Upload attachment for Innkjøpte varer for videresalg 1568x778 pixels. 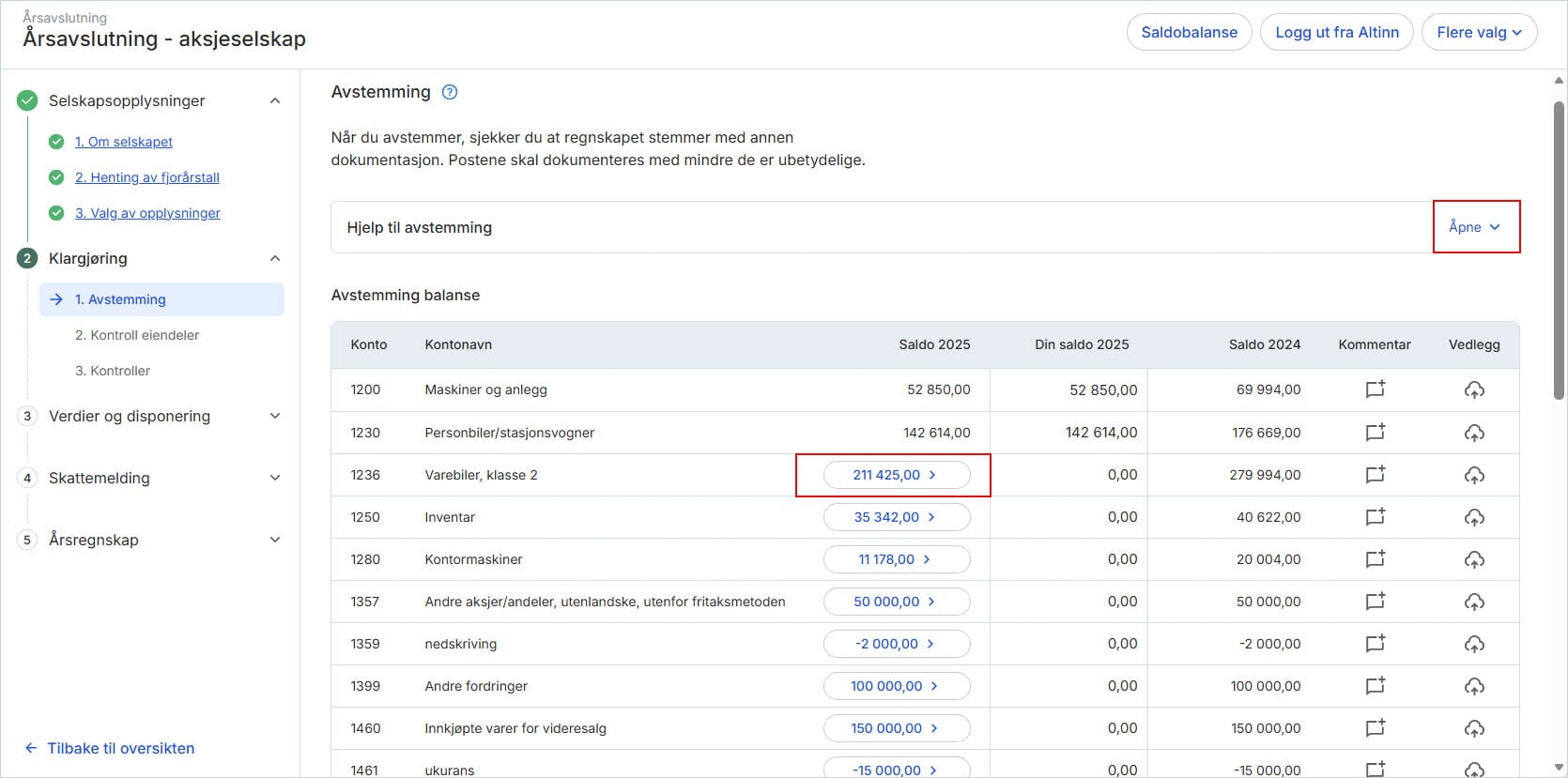click(x=1474, y=728)
